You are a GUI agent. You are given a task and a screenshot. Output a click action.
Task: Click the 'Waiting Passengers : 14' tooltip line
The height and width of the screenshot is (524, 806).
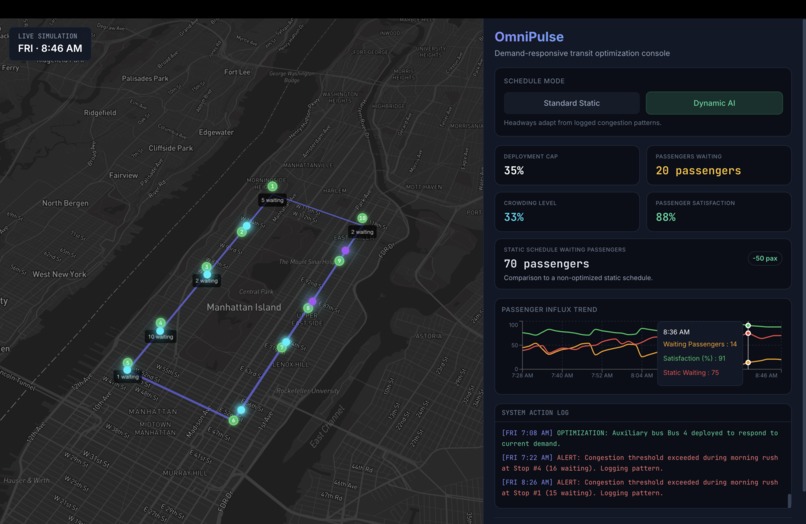click(x=700, y=344)
